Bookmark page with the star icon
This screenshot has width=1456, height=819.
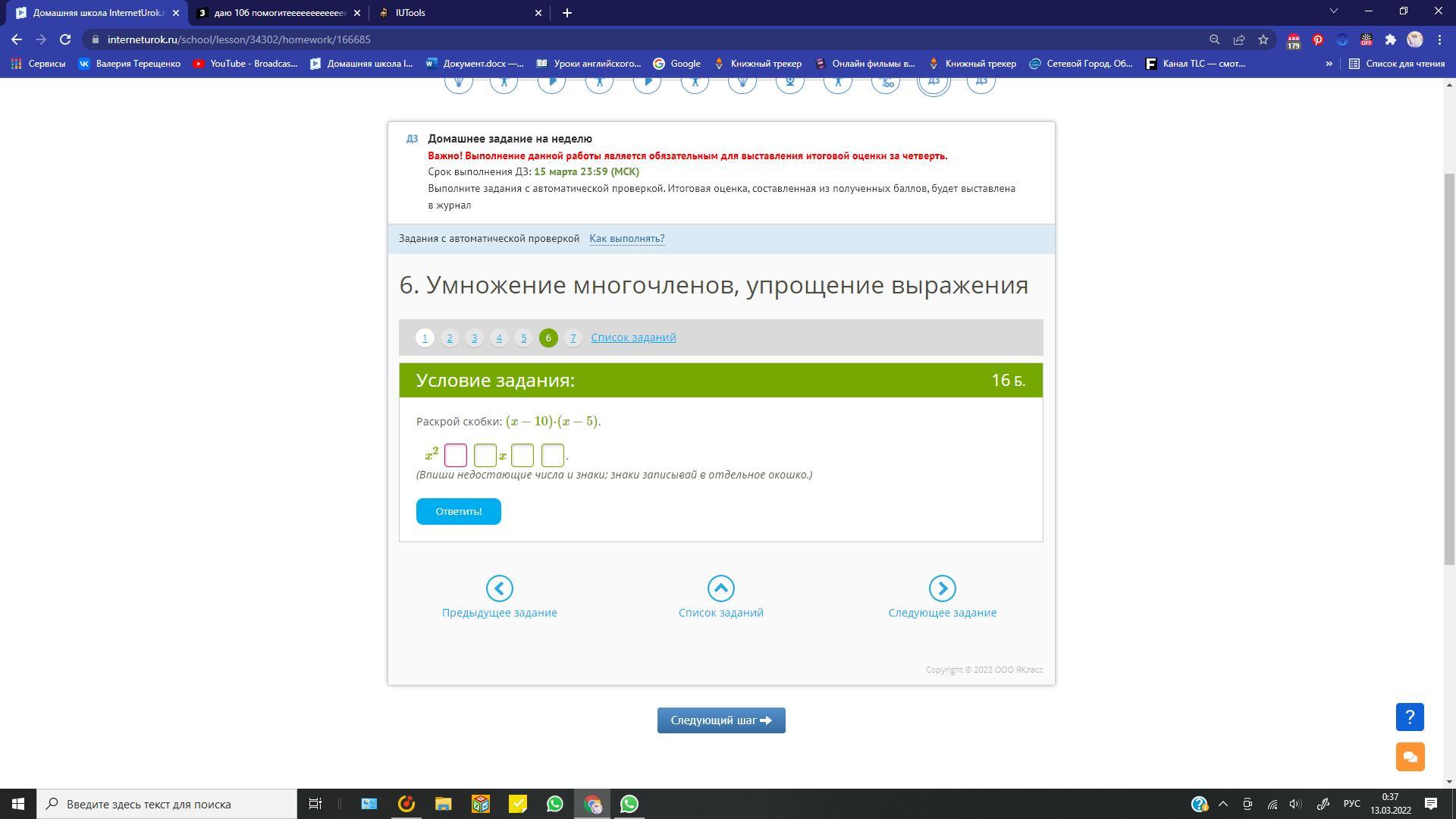(x=1263, y=39)
